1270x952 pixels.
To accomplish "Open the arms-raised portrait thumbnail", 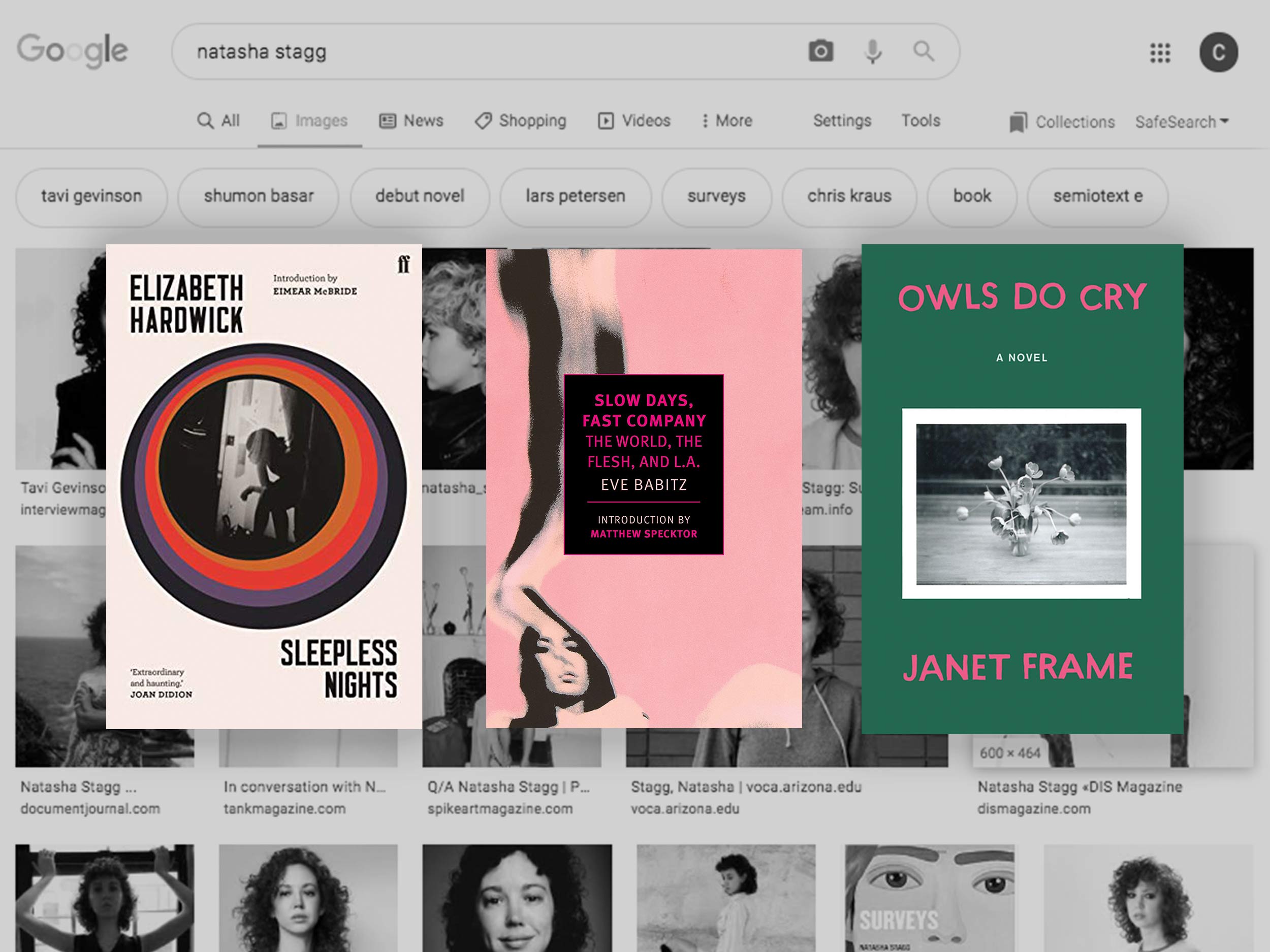I will pyautogui.click(x=105, y=898).
